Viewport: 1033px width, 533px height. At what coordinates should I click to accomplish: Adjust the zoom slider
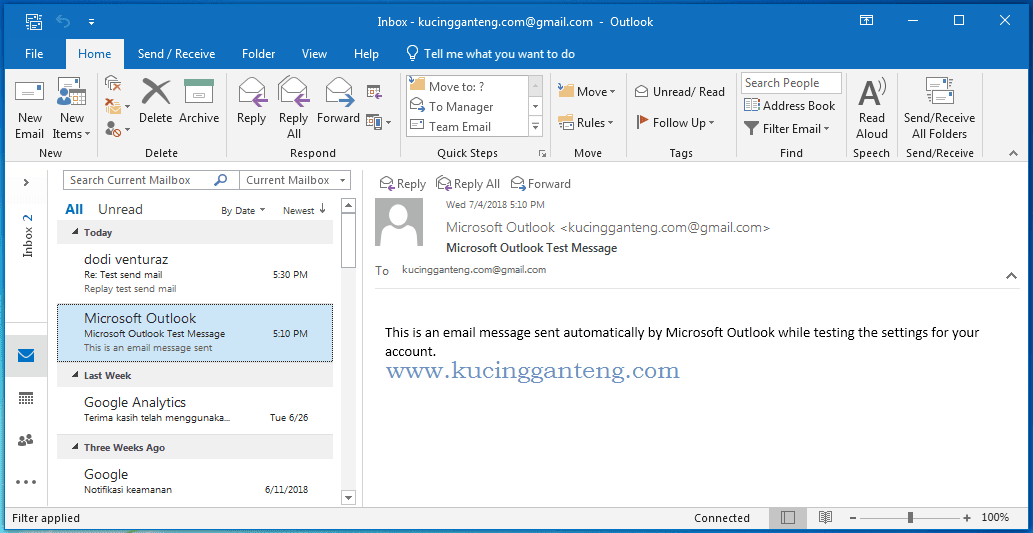pyautogui.click(x=910, y=518)
